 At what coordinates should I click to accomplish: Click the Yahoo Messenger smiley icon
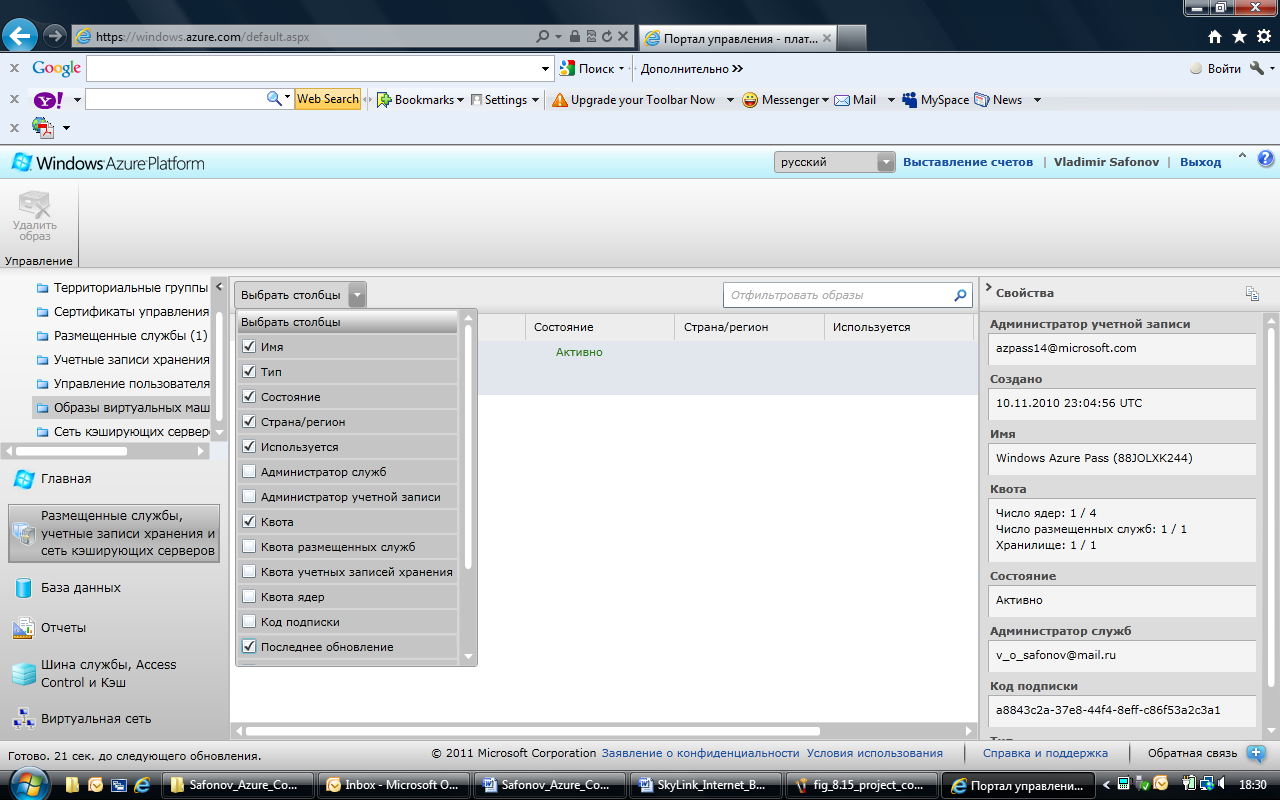point(750,100)
